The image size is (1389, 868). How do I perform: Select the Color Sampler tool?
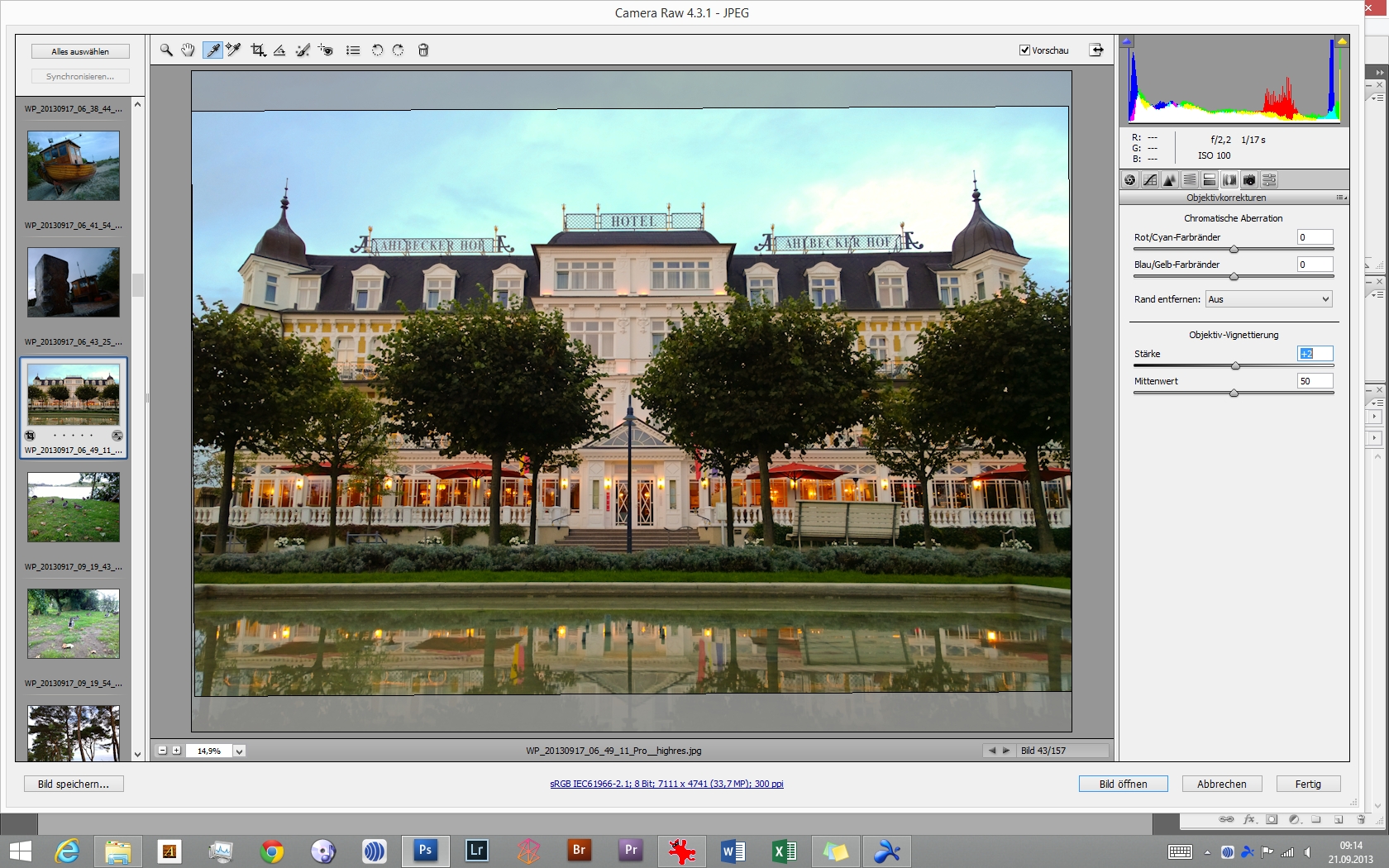click(x=234, y=50)
